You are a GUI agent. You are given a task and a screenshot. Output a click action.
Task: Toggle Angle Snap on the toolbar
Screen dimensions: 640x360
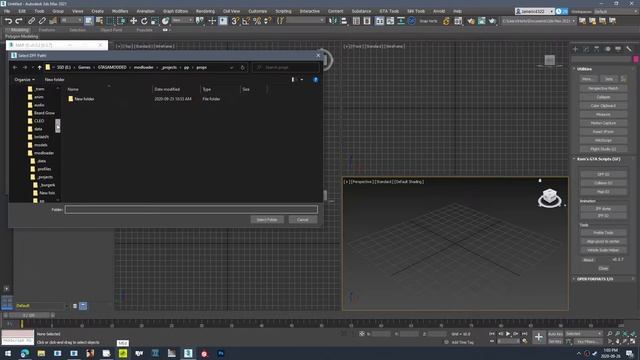click(x=246, y=21)
